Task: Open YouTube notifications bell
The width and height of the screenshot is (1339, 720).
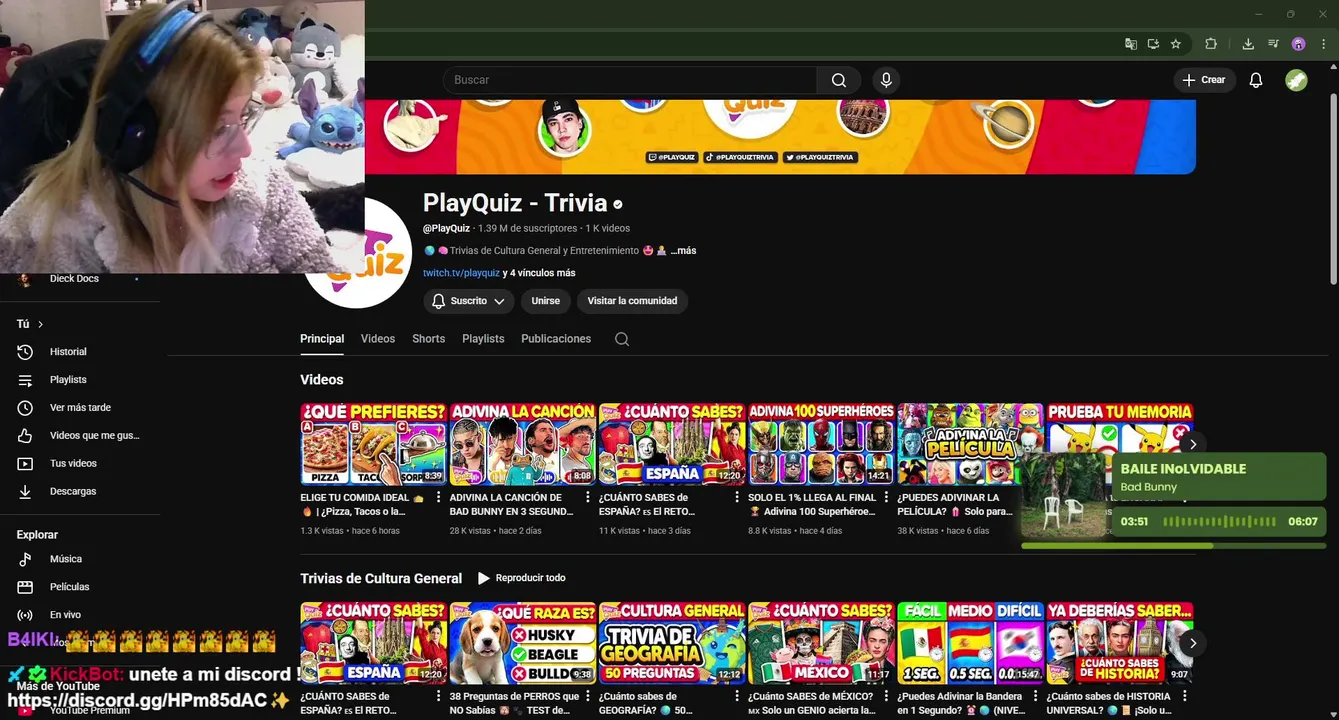Action: coord(1256,80)
